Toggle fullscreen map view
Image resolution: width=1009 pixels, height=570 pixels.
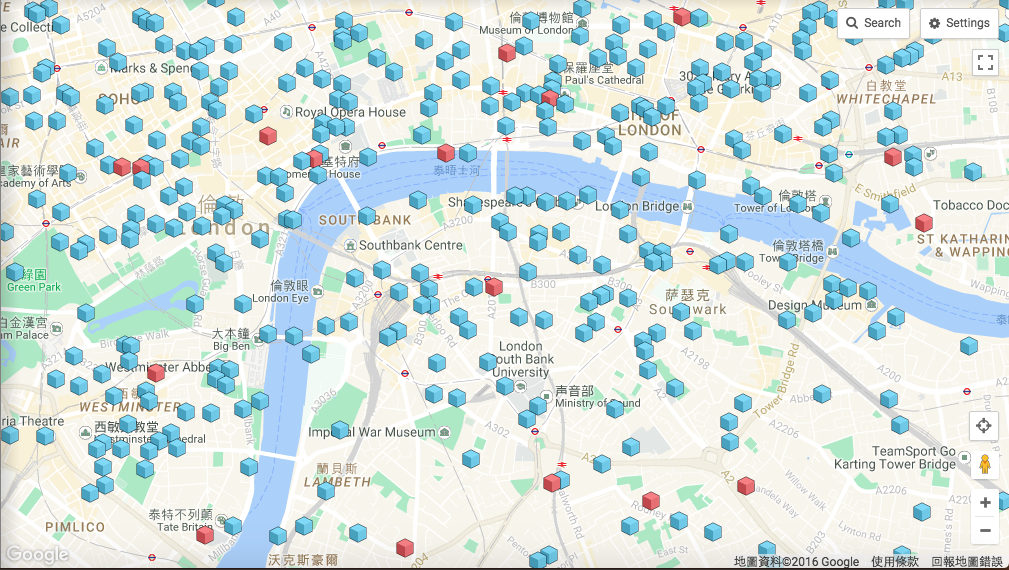(x=985, y=63)
